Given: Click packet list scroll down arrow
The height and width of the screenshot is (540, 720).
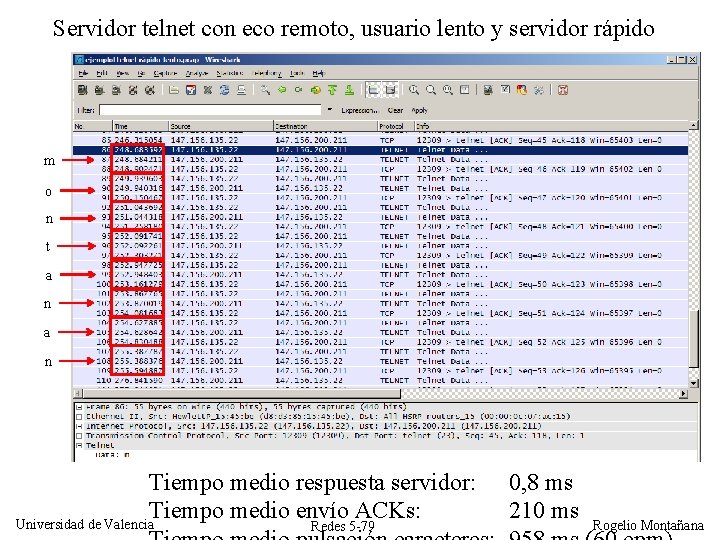Looking at the screenshot, I should click(x=694, y=382).
